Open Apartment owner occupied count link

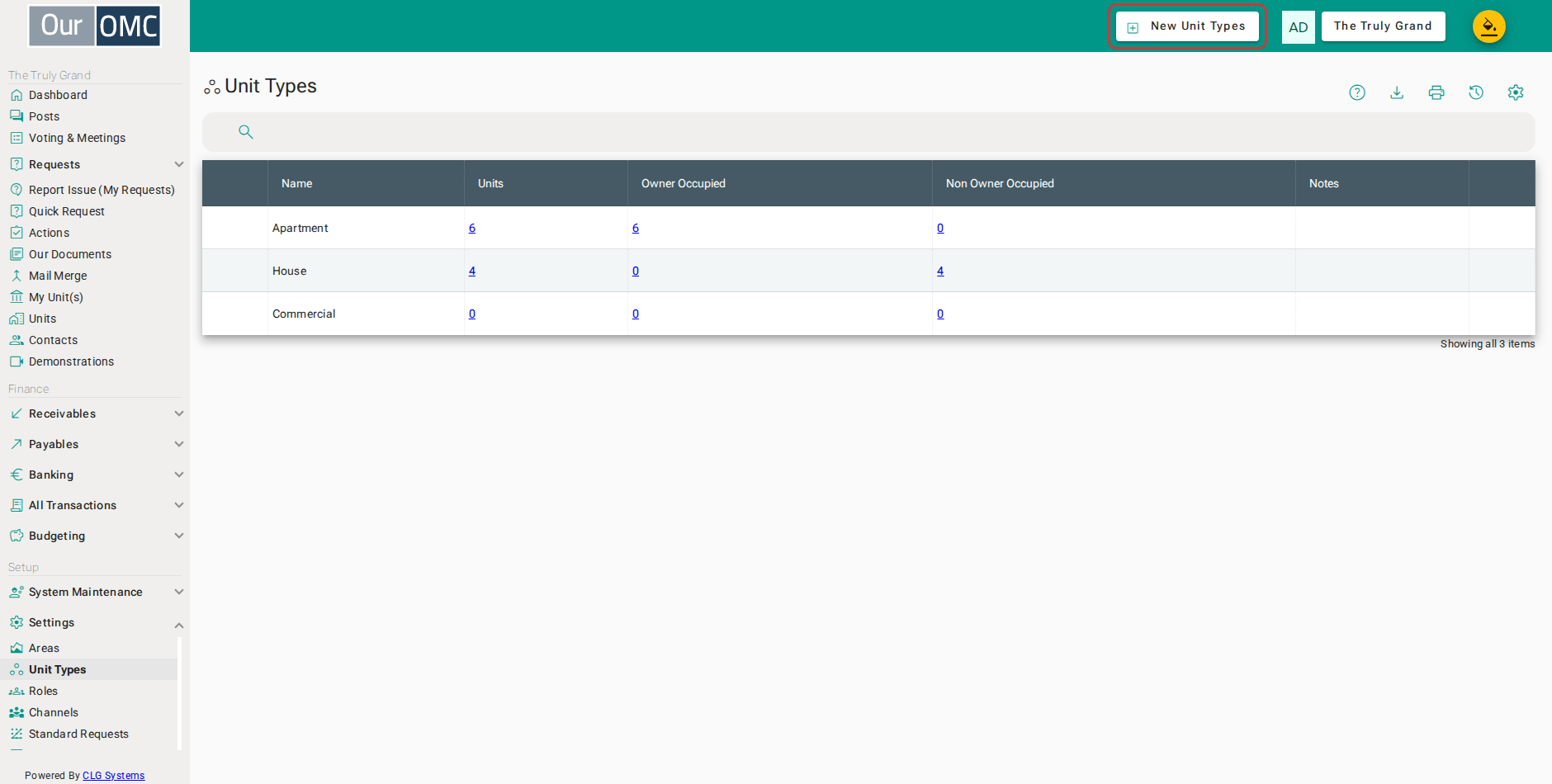click(636, 228)
